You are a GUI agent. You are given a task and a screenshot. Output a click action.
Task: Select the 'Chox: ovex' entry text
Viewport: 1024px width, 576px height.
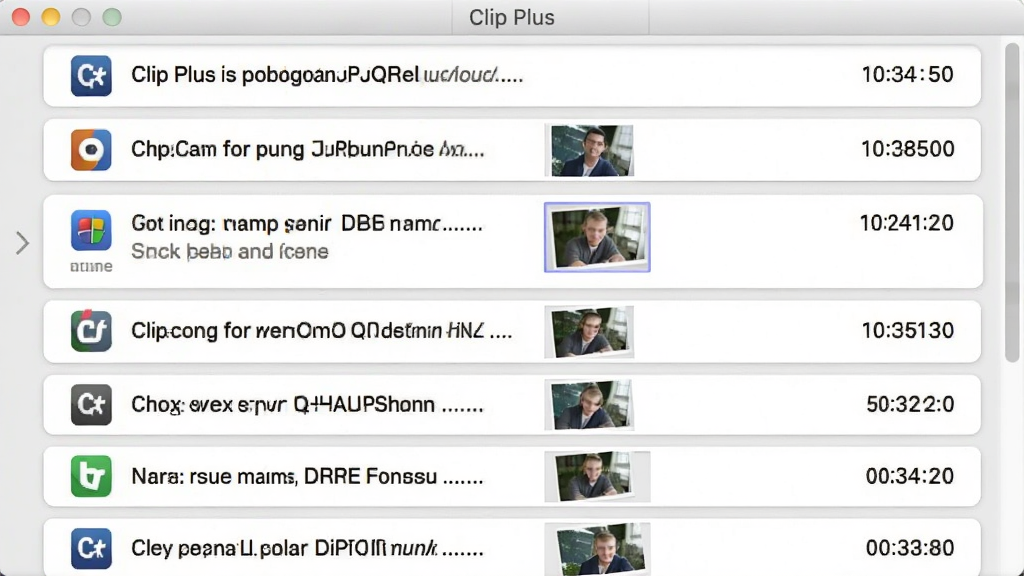point(307,405)
